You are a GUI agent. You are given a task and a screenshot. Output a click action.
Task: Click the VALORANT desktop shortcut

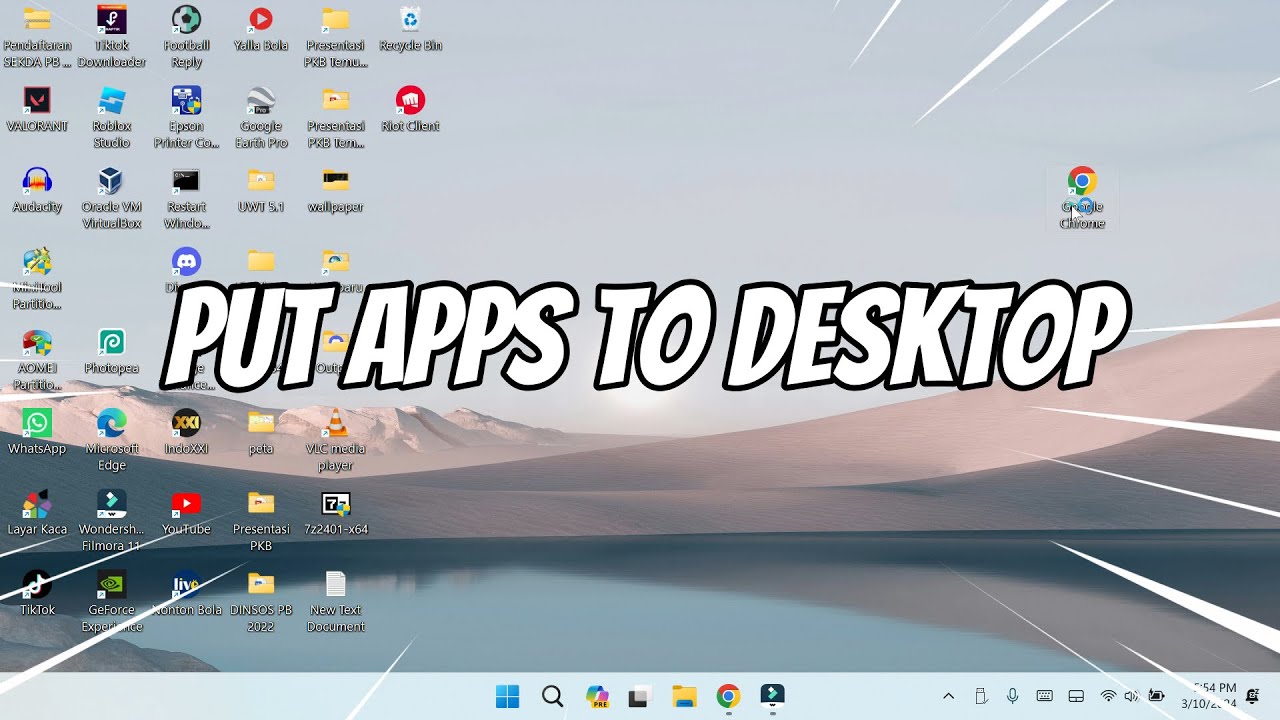click(x=37, y=109)
